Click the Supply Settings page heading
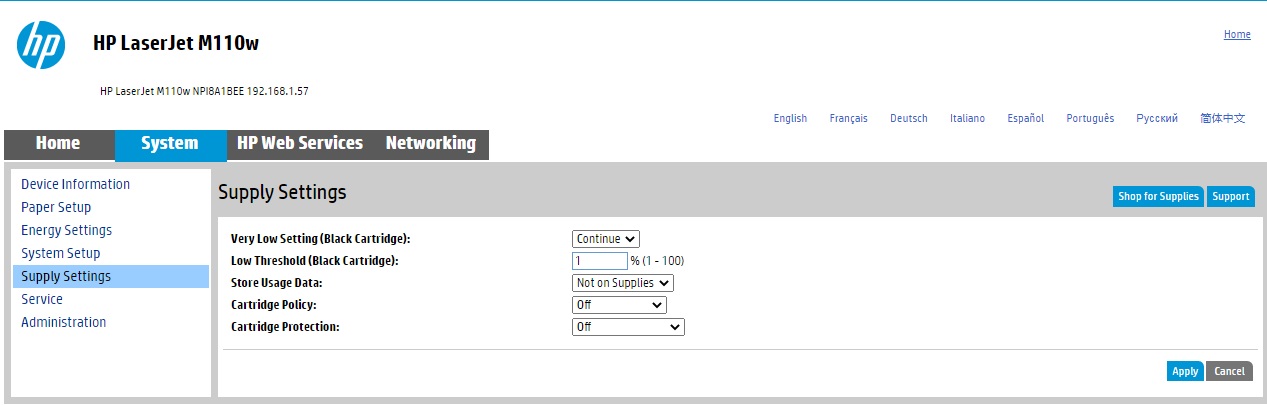This screenshot has height=405, width=1267. [282, 192]
